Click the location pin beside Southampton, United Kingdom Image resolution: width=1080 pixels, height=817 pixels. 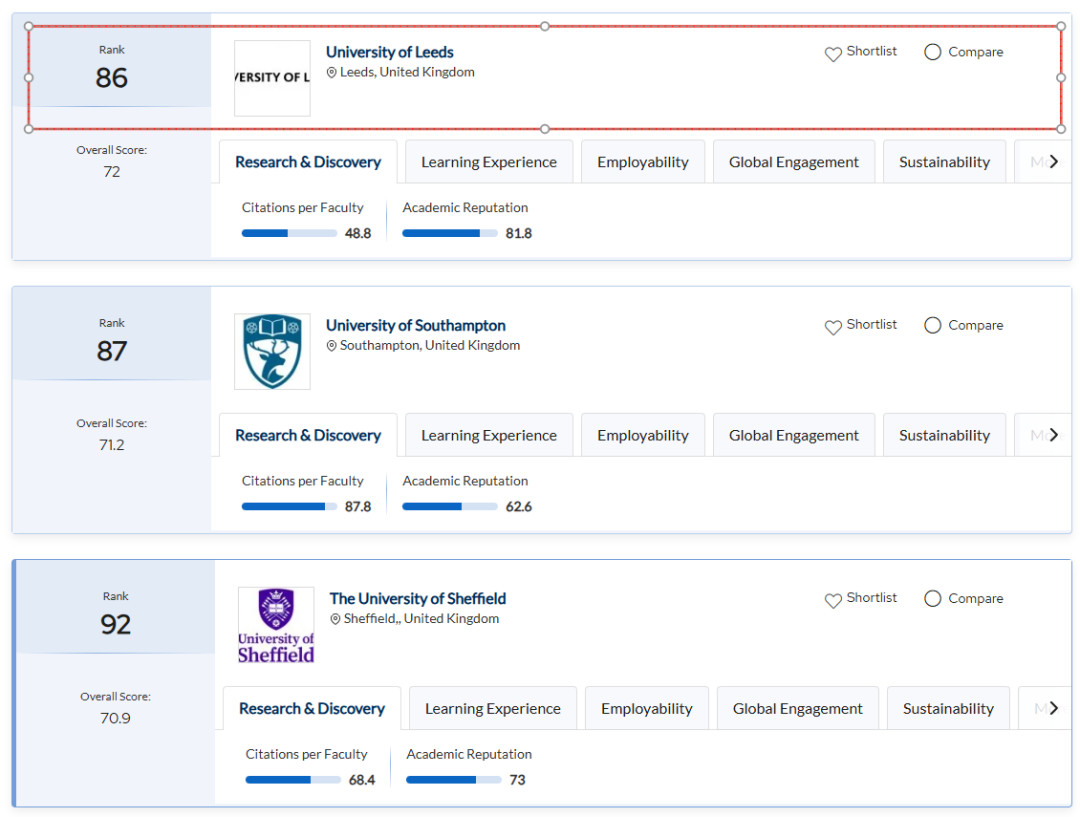[331, 346]
